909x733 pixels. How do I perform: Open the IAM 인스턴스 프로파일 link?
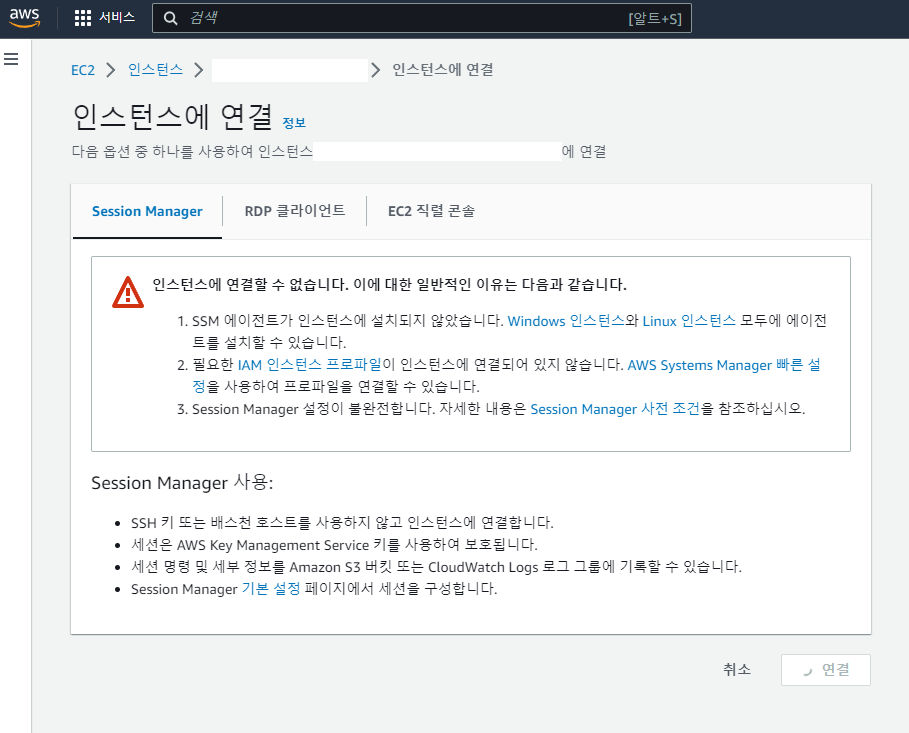point(310,365)
